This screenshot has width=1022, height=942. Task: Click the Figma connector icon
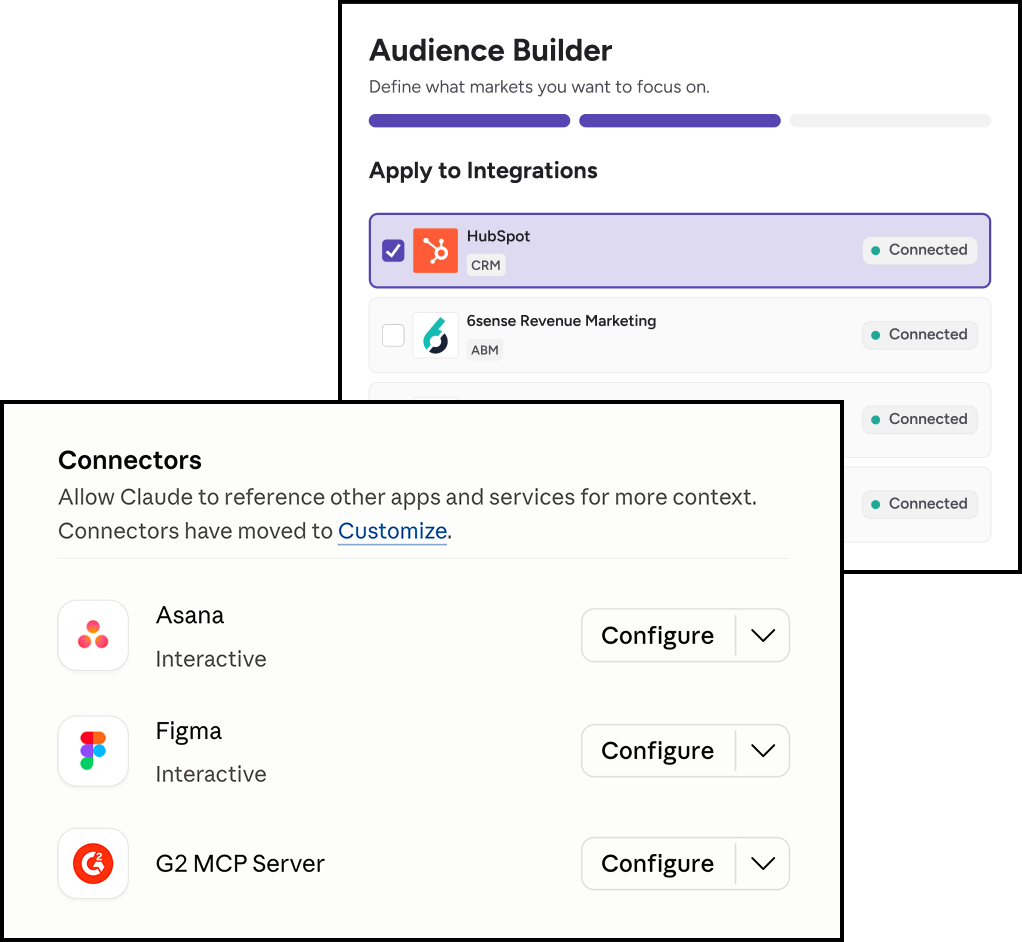[93, 750]
